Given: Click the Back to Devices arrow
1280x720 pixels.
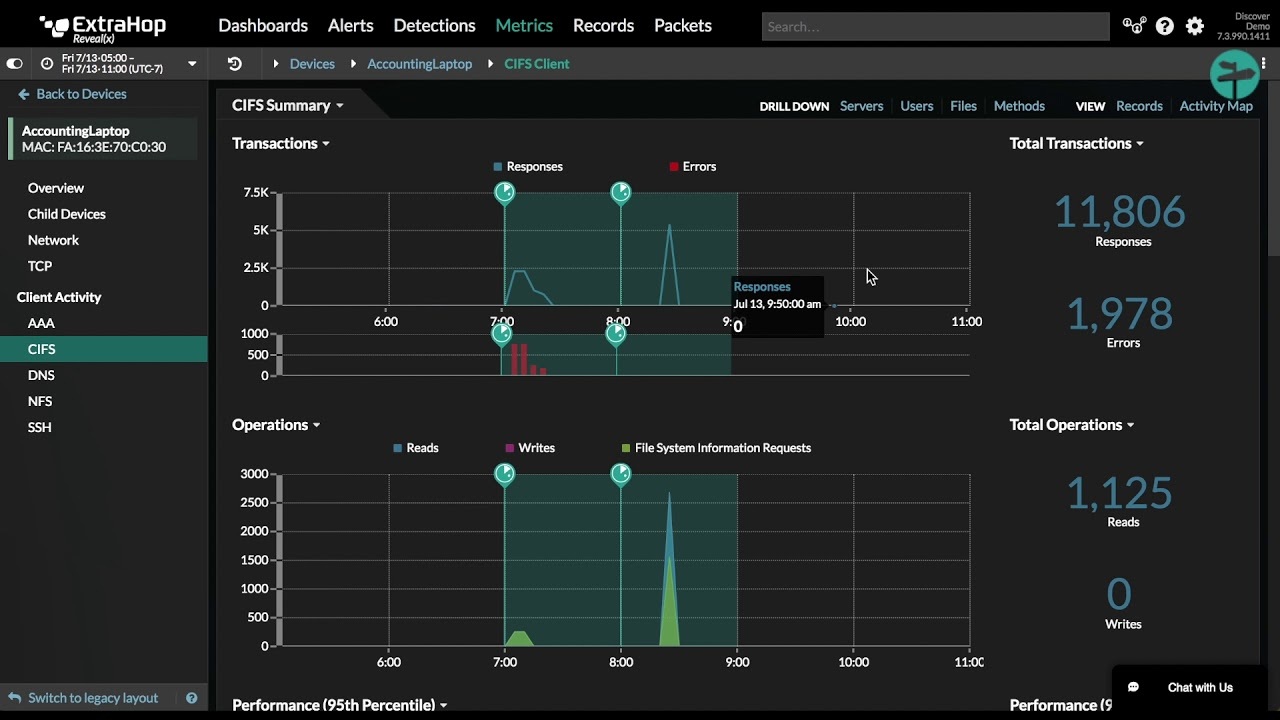Looking at the screenshot, I should click(x=24, y=94).
